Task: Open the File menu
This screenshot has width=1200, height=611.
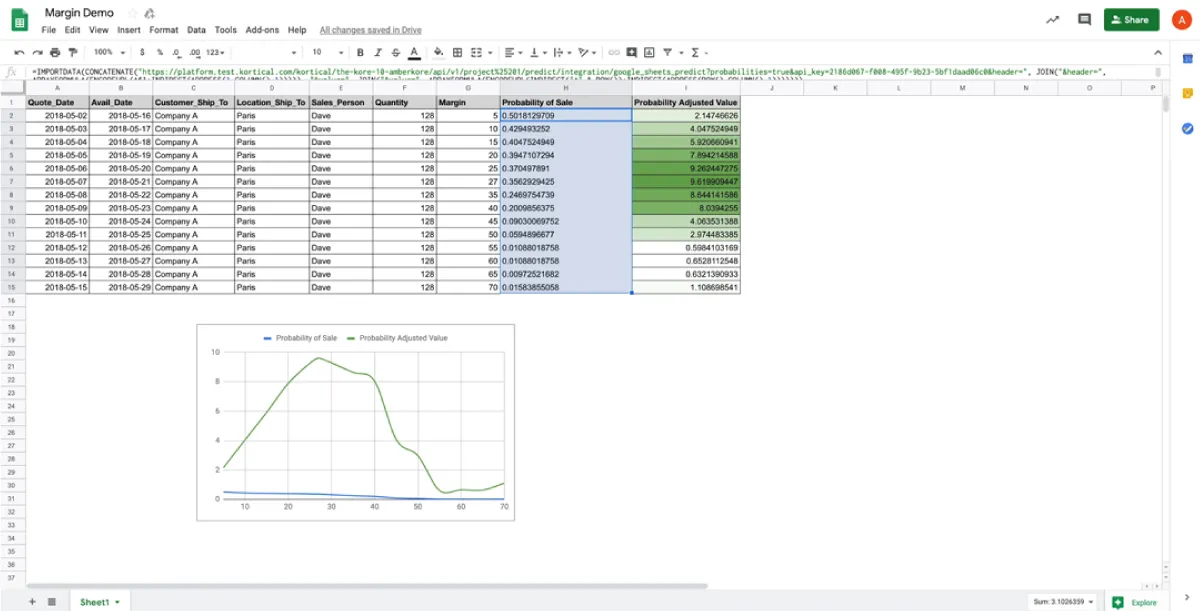Action: [x=49, y=30]
